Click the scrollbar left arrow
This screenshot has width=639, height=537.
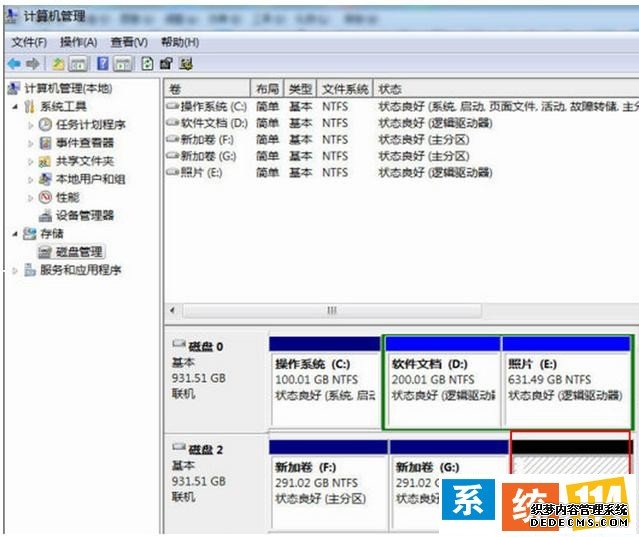click(x=172, y=310)
